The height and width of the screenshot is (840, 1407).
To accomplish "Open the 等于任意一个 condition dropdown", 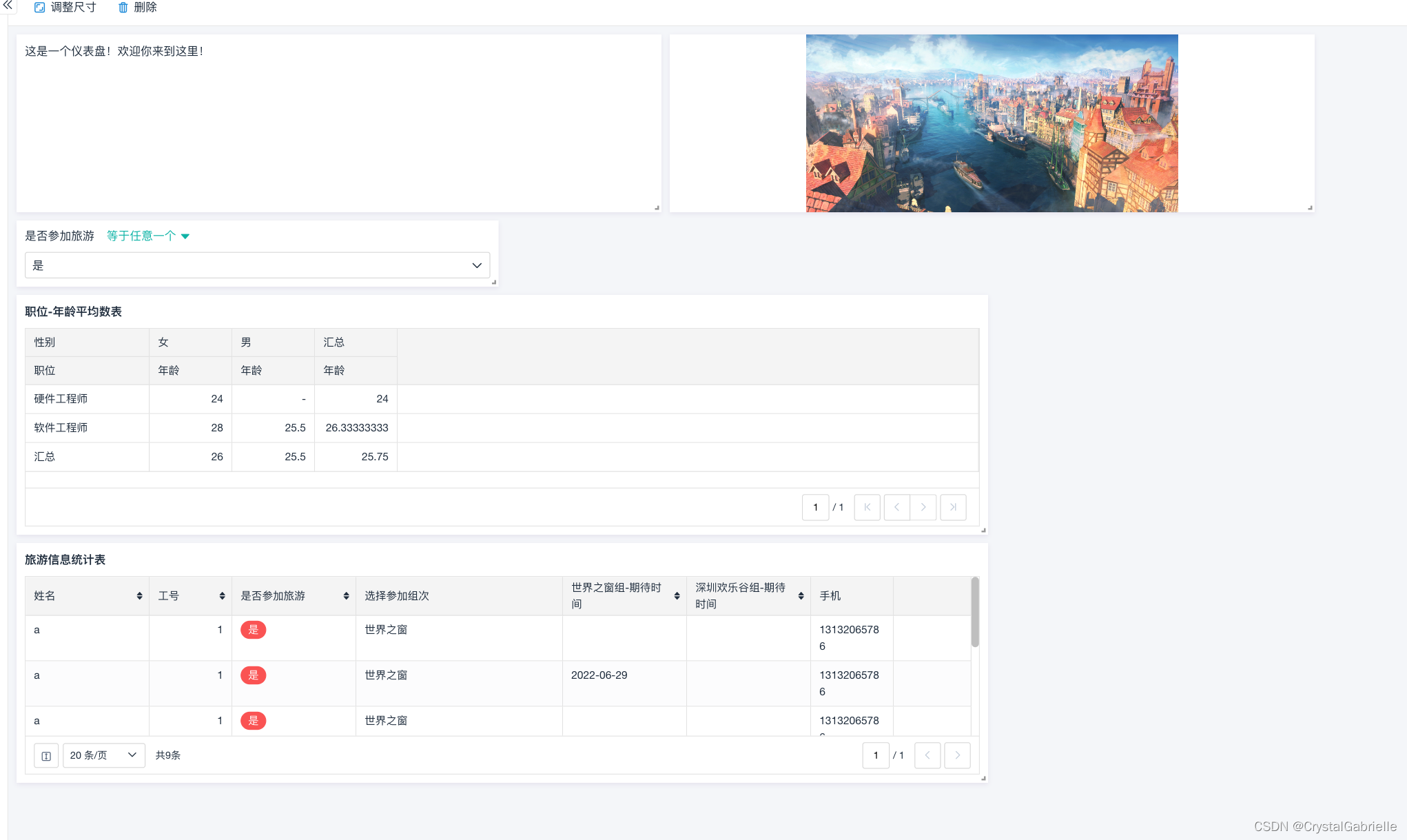I will coord(147,236).
